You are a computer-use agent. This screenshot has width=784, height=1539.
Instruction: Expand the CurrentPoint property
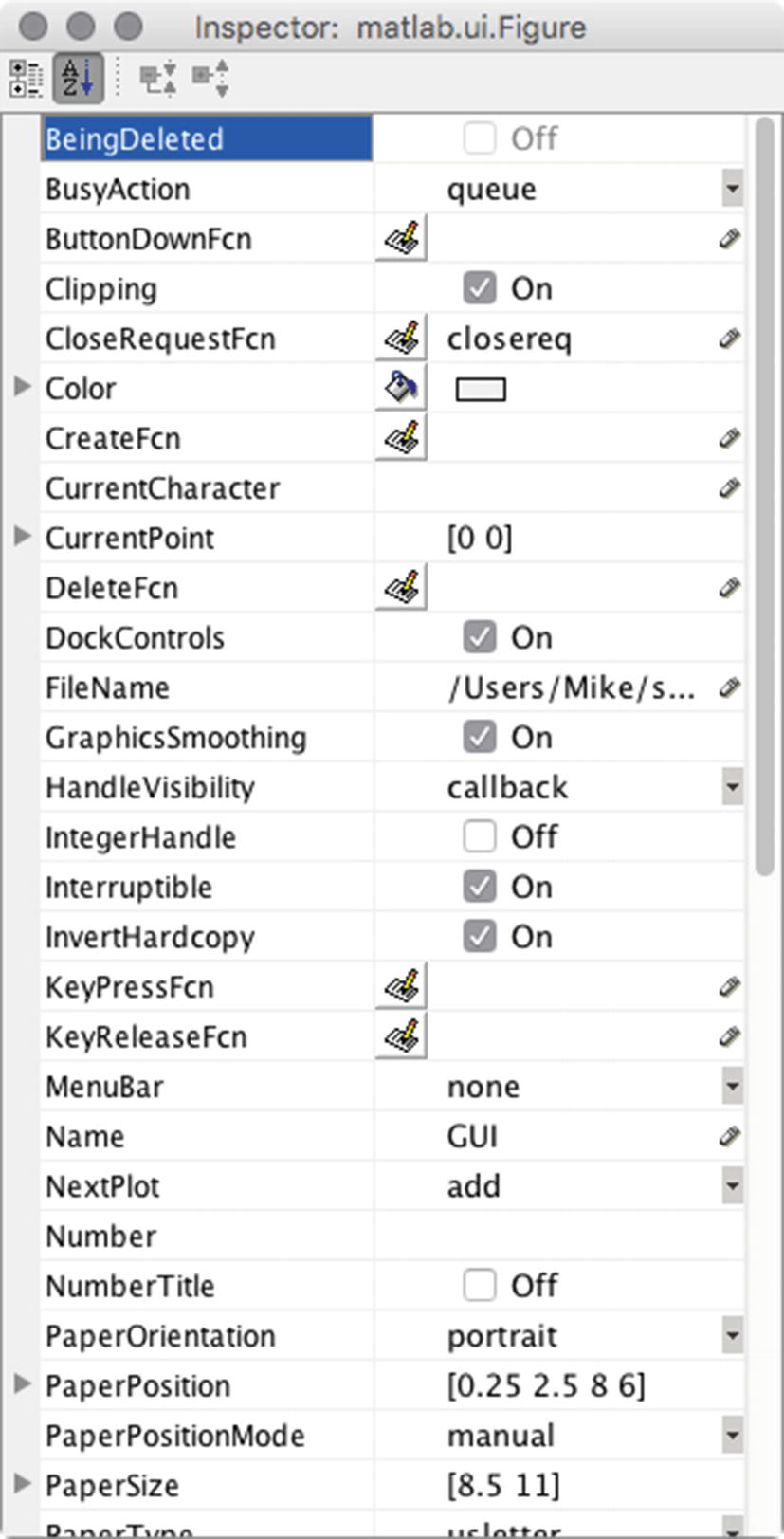(x=21, y=538)
